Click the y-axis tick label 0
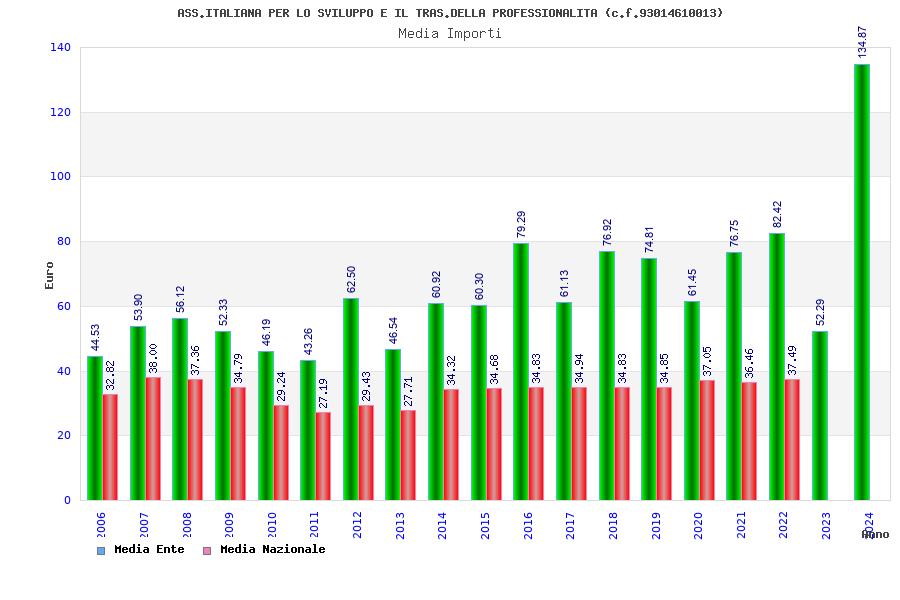900x600 pixels. pyautogui.click(x=68, y=500)
